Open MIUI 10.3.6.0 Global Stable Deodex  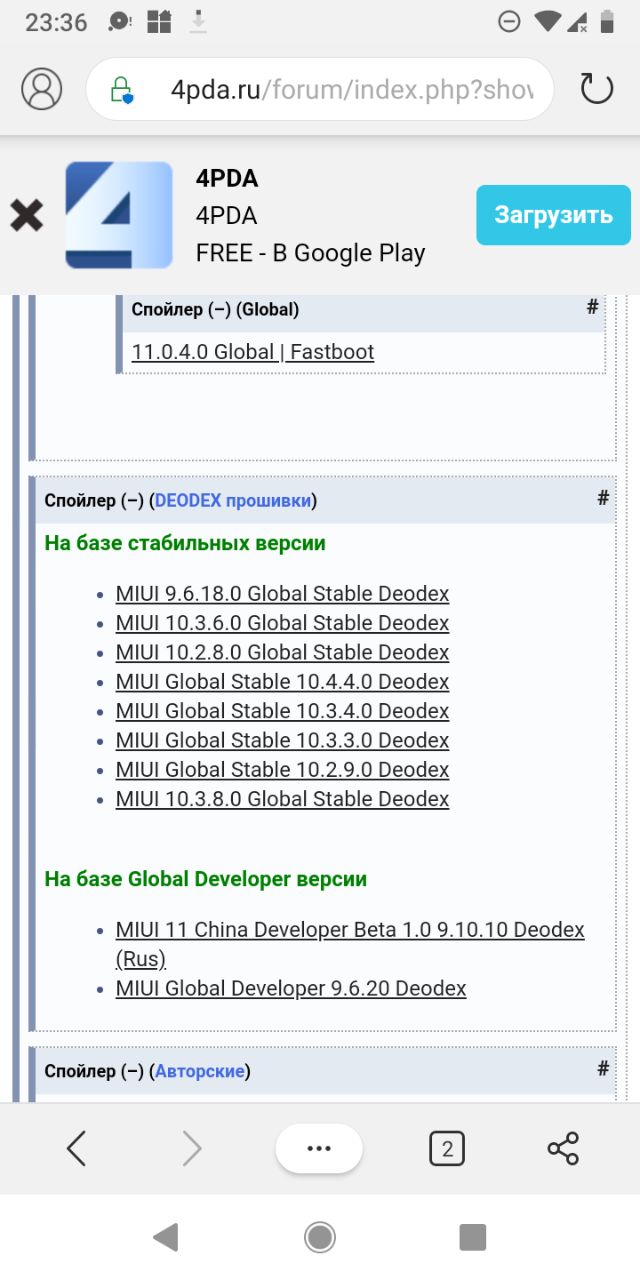[282, 623]
